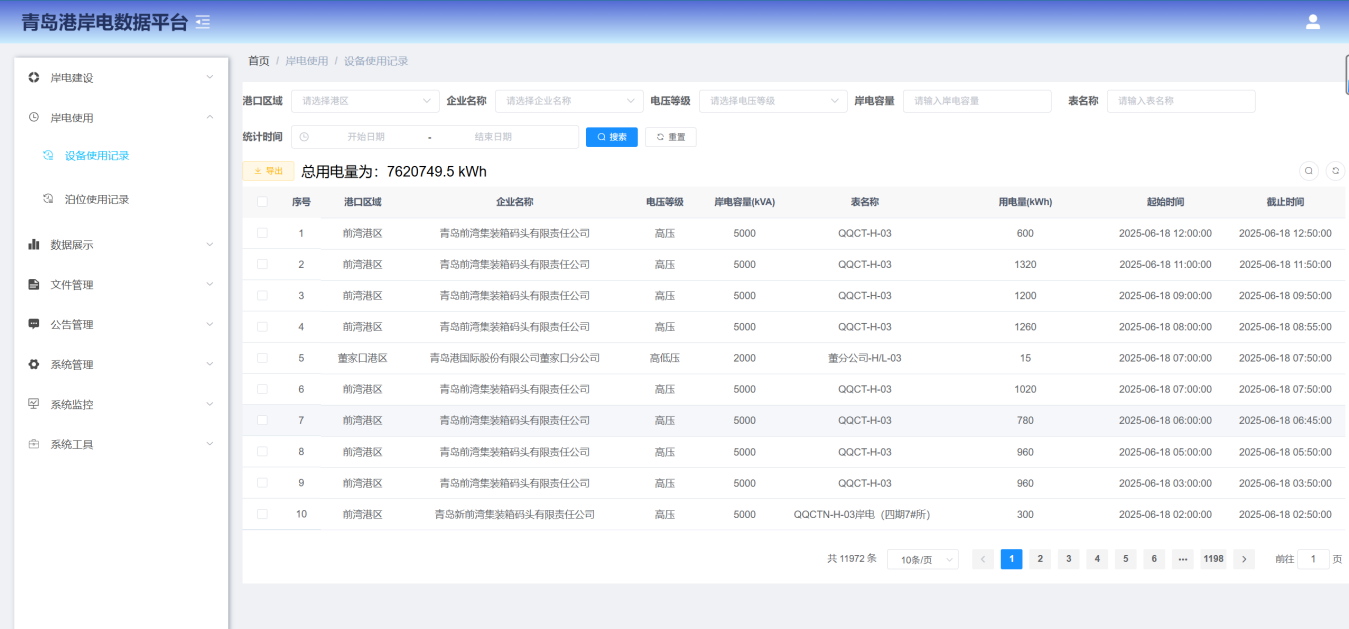Screen dimensions: 1349x629
Task: Expand the 系统管理 sidebar menu
Action: tap(121, 364)
